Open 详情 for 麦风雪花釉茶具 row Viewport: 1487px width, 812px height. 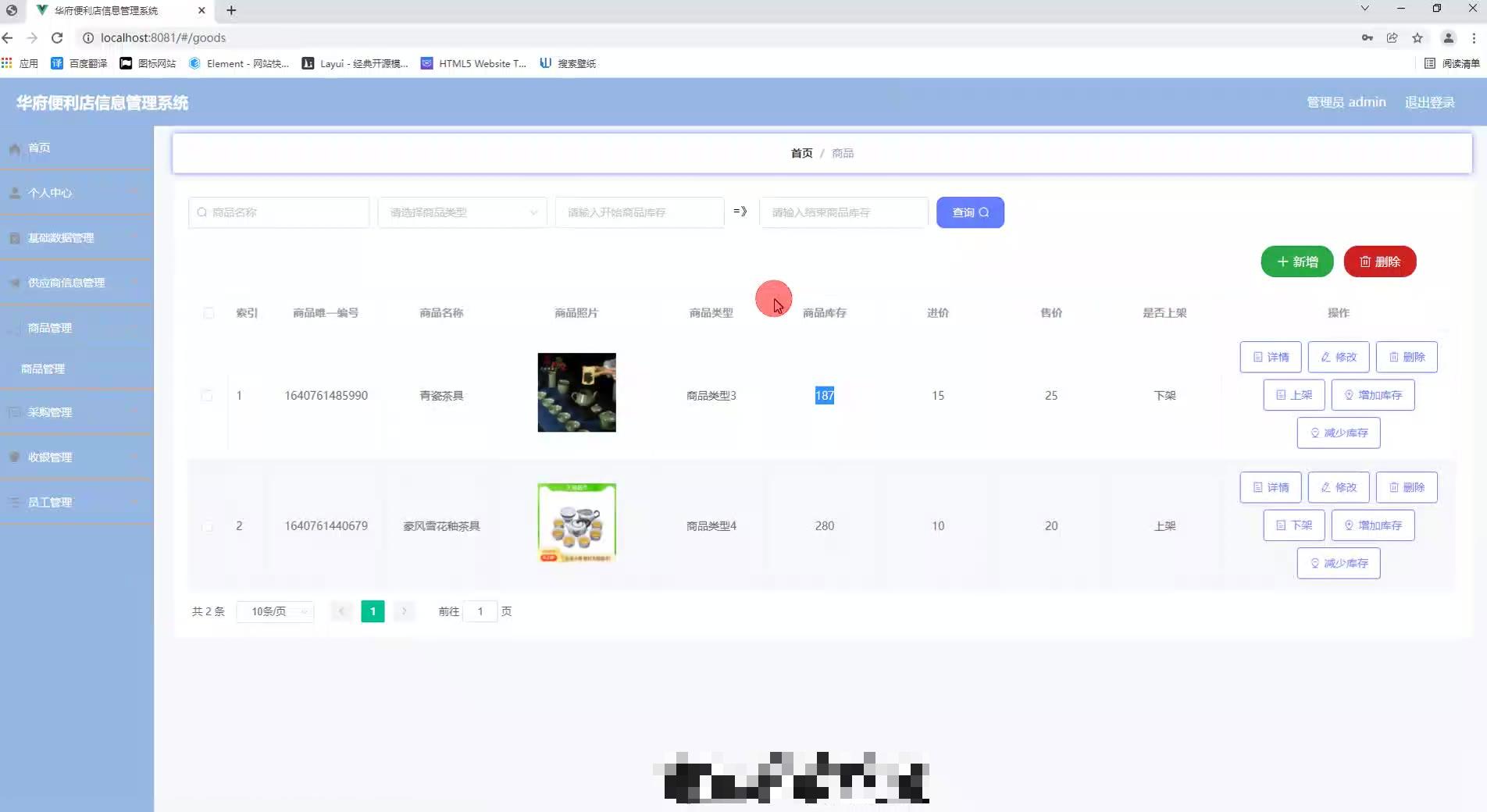click(1271, 487)
